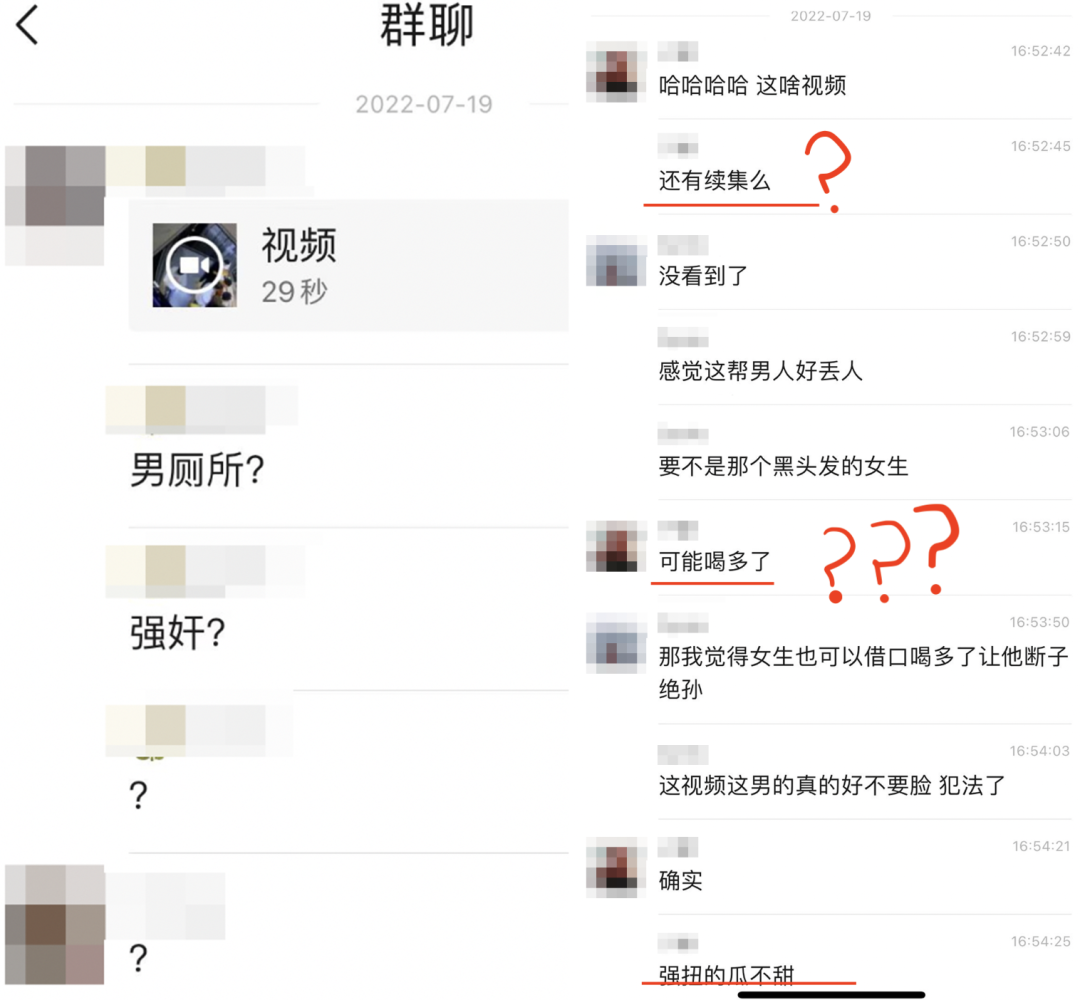This screenshot has width=1080, height=1000.
Task: Tap the 男厕所? chat message
Action: coord(197,470)
